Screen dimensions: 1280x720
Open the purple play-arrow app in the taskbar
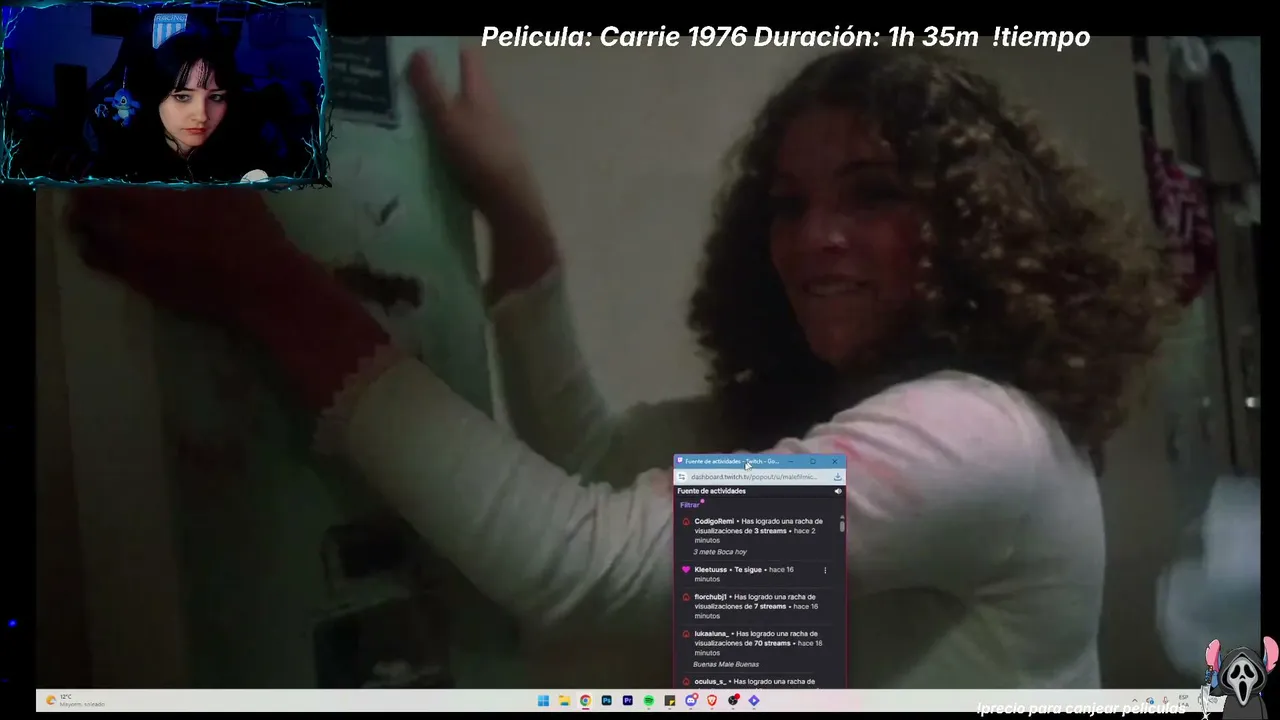pos(754,701)
